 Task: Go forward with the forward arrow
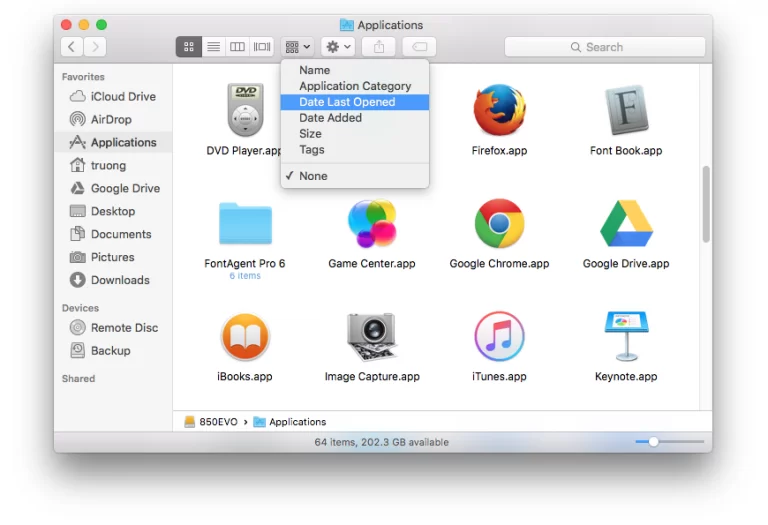pos(95,47)
